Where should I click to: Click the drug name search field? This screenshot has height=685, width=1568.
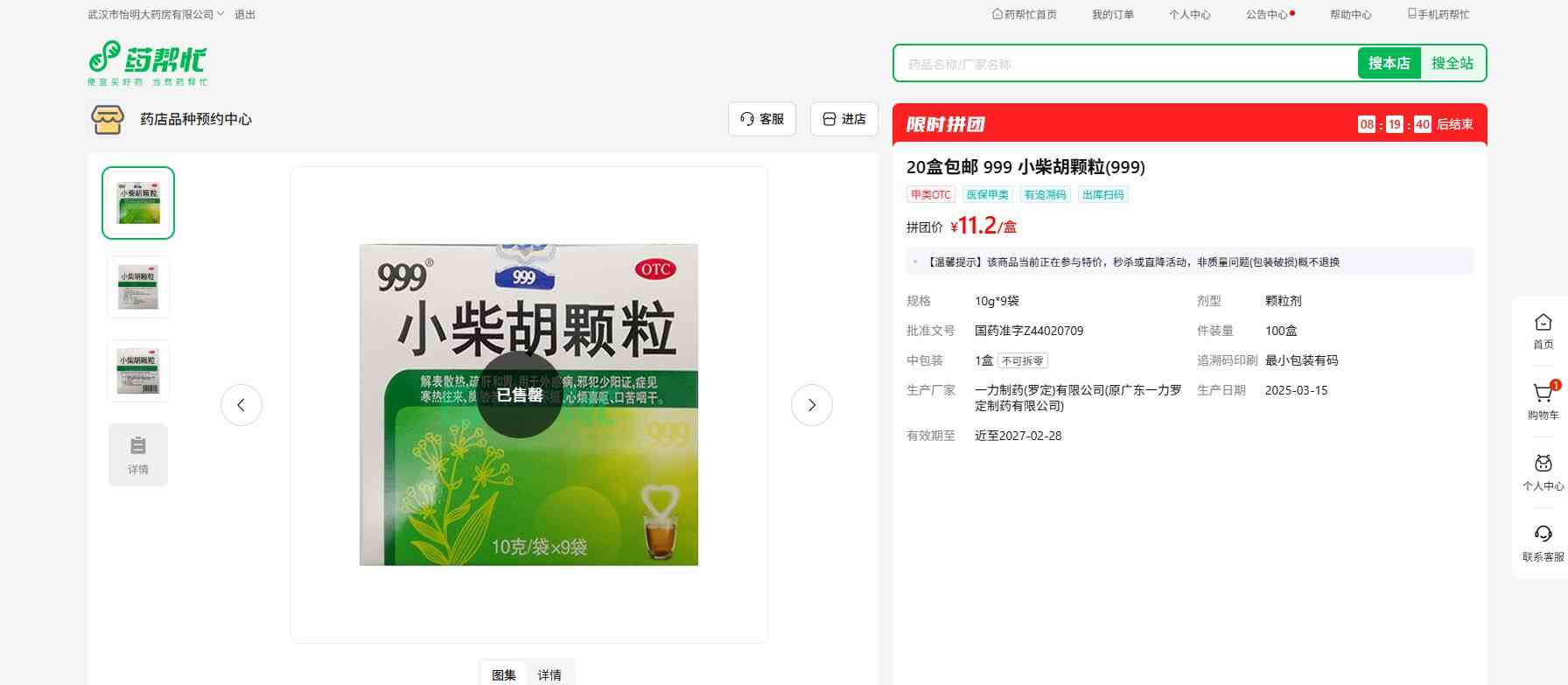click(1124, 64)
